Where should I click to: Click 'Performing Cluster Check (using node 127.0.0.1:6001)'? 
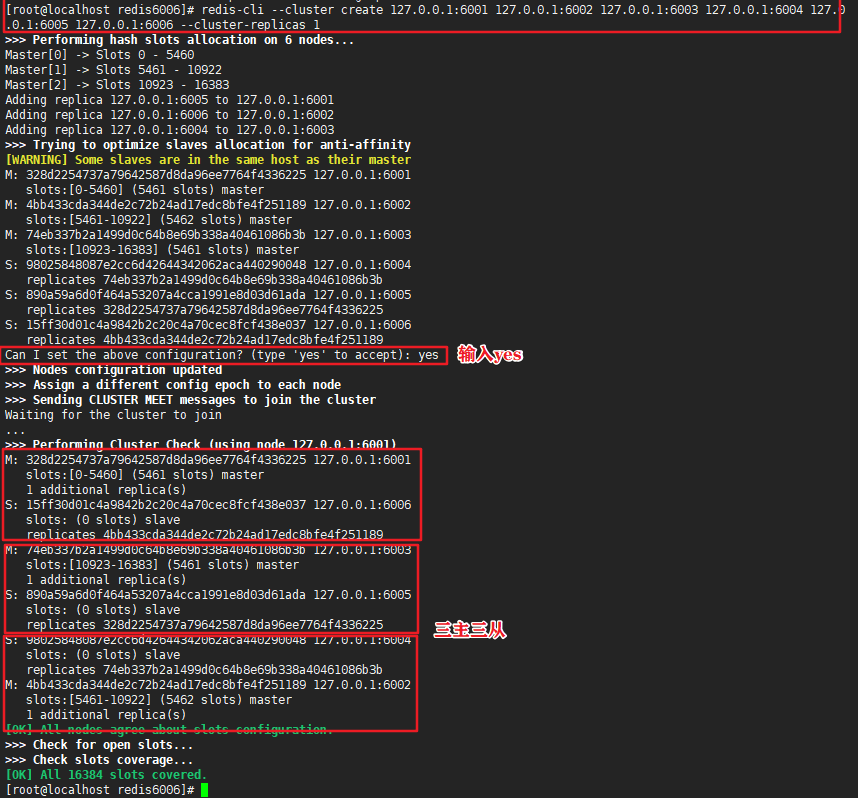tap(201, 444)
